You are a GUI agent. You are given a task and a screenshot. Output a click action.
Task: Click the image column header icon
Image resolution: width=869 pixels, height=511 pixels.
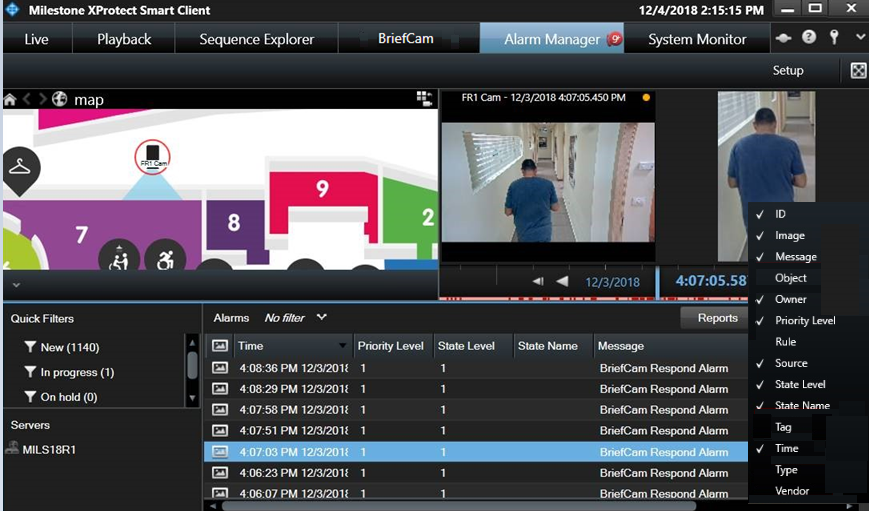point(220,345)
